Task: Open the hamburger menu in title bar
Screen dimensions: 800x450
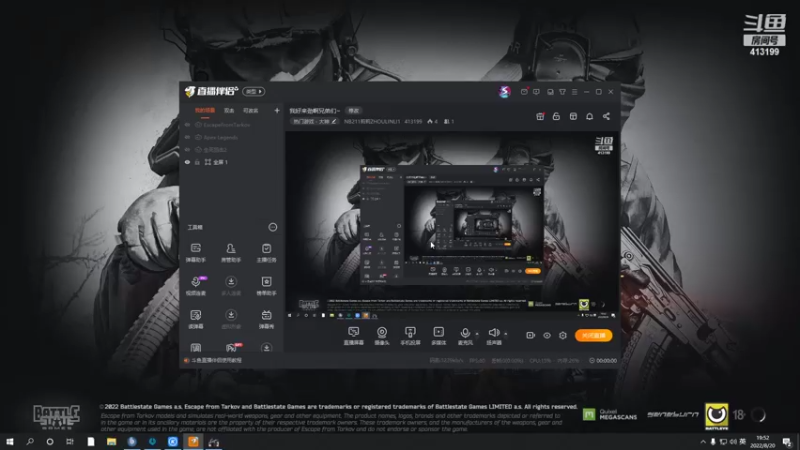Action: (574, 92)
